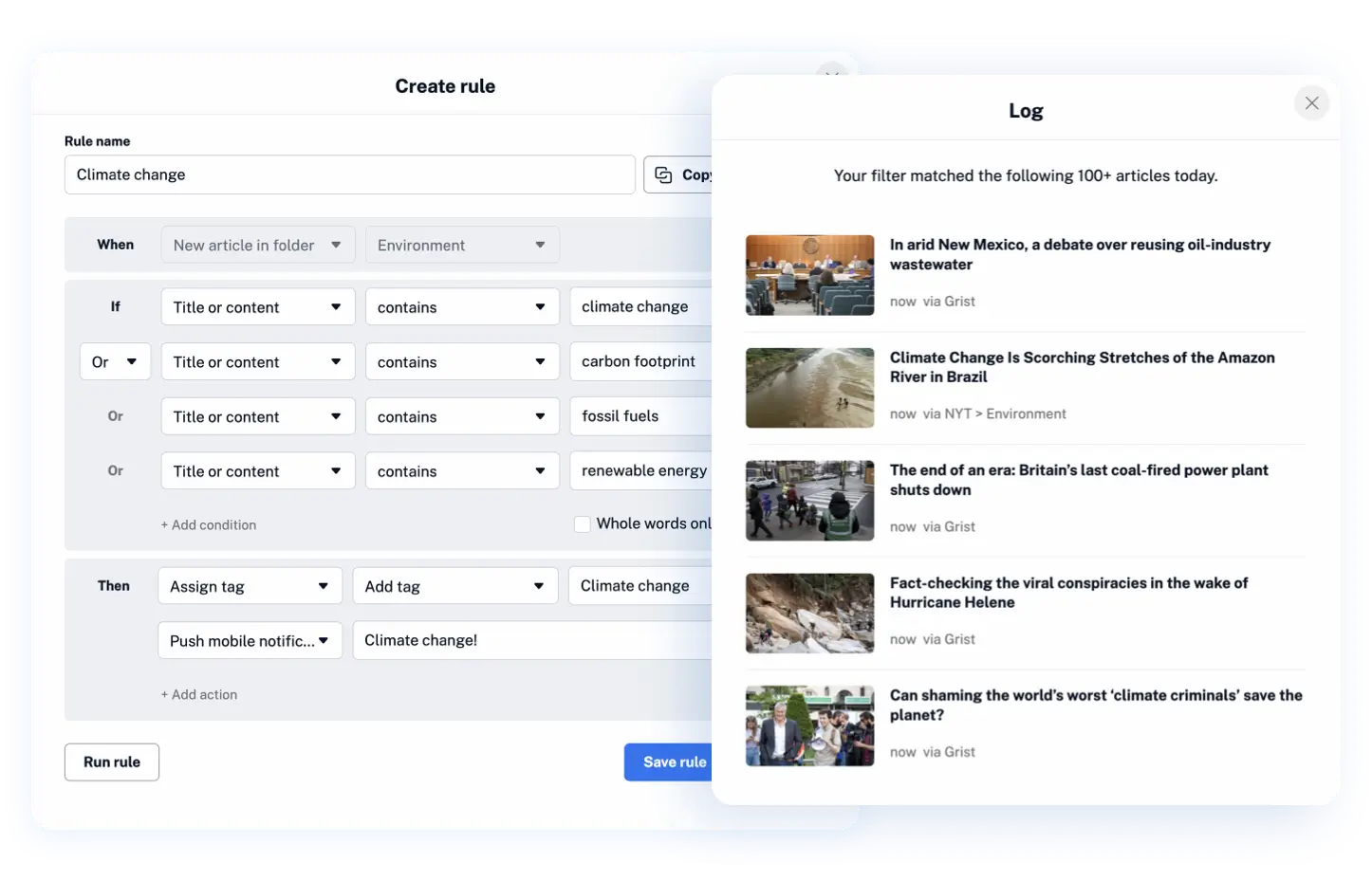Close the Log panel with the X icon
This screenshot has width=1372, height=881.
1311,103
